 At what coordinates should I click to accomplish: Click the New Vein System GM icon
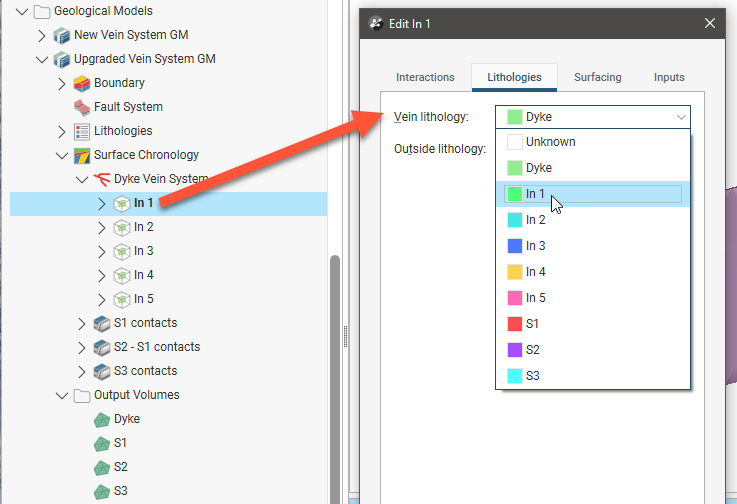click(x=62, y=35)
